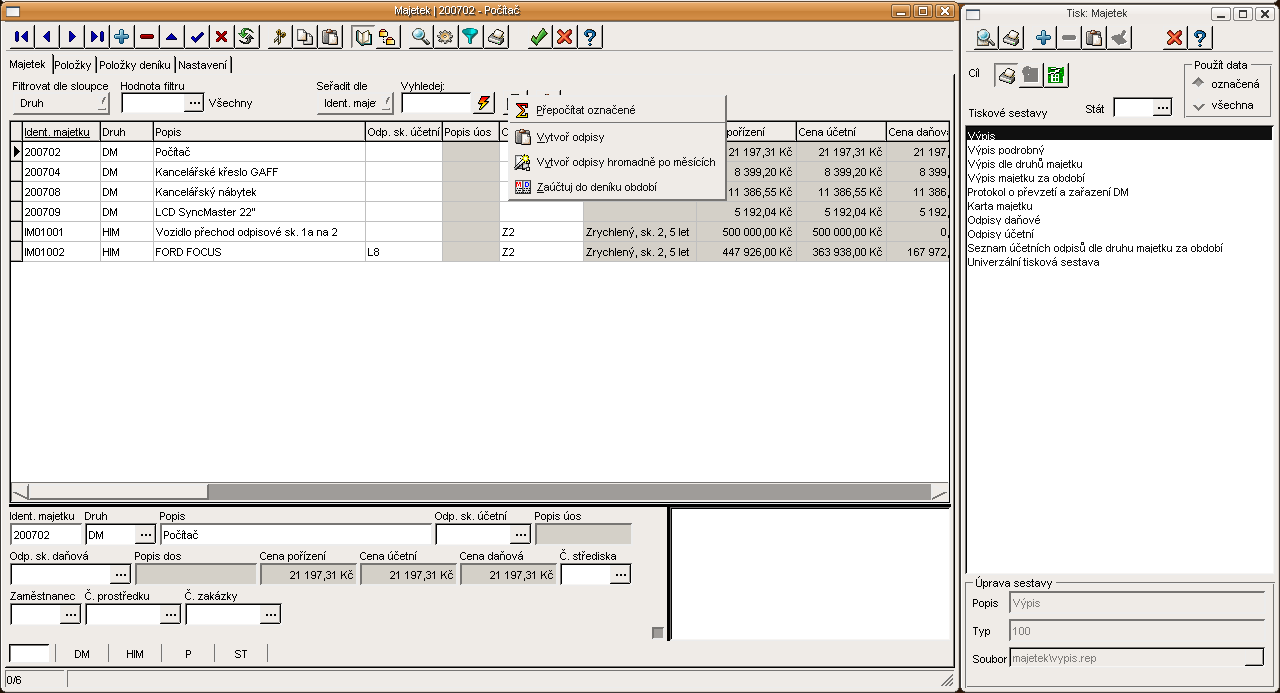Open print preview in Tisk window toolbar

pos(986,38)
